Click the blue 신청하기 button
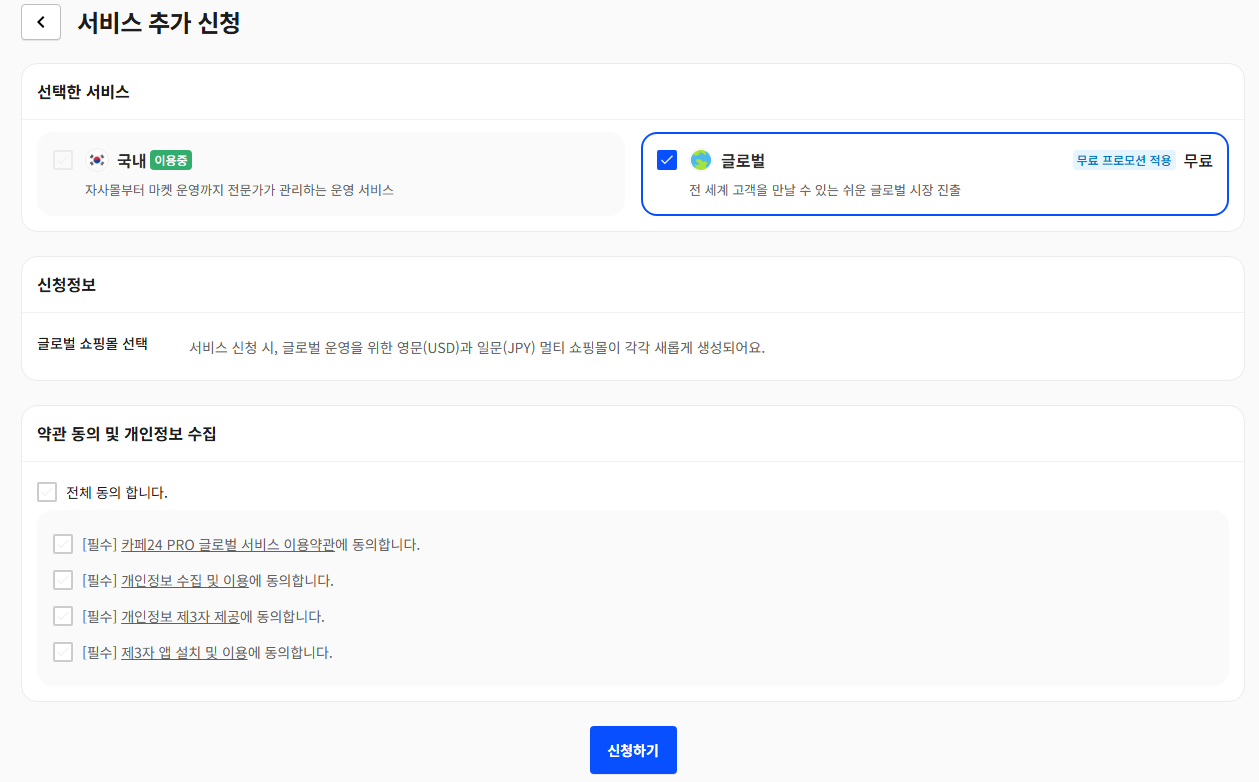This screenshot has width=1259, height=782. tap(633, 750)
